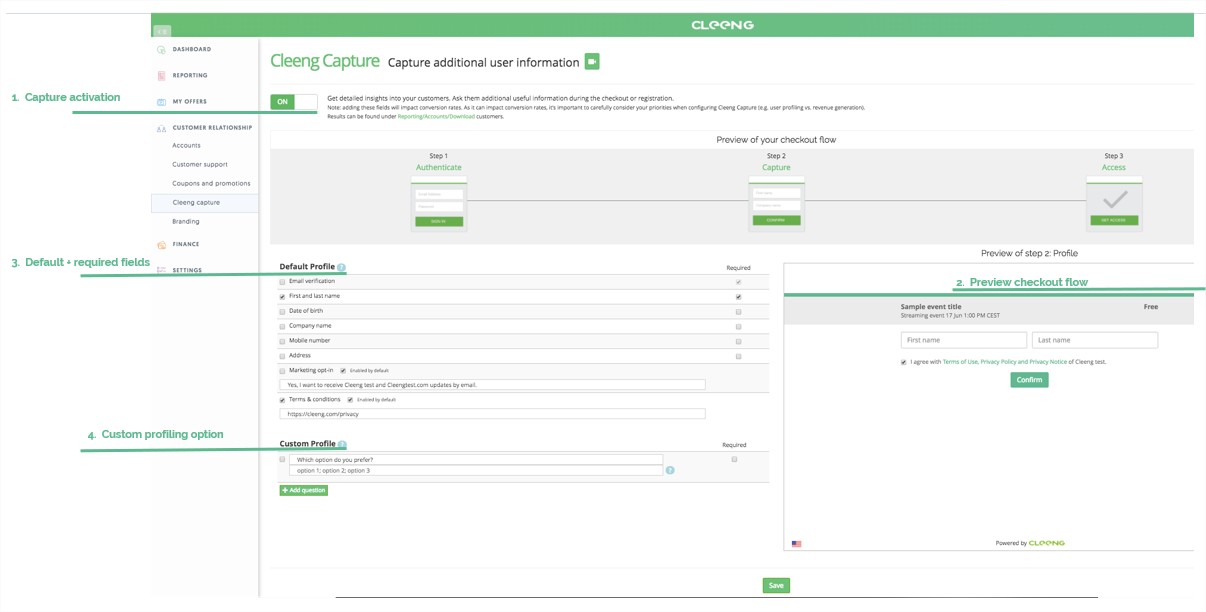Open the Privacy Policy link in preview
This screenshot has height=612, width=1206.
(998, 362)
